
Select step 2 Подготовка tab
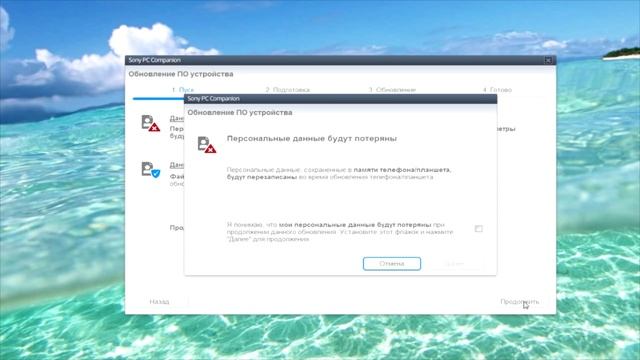click(x=288, y=89)
